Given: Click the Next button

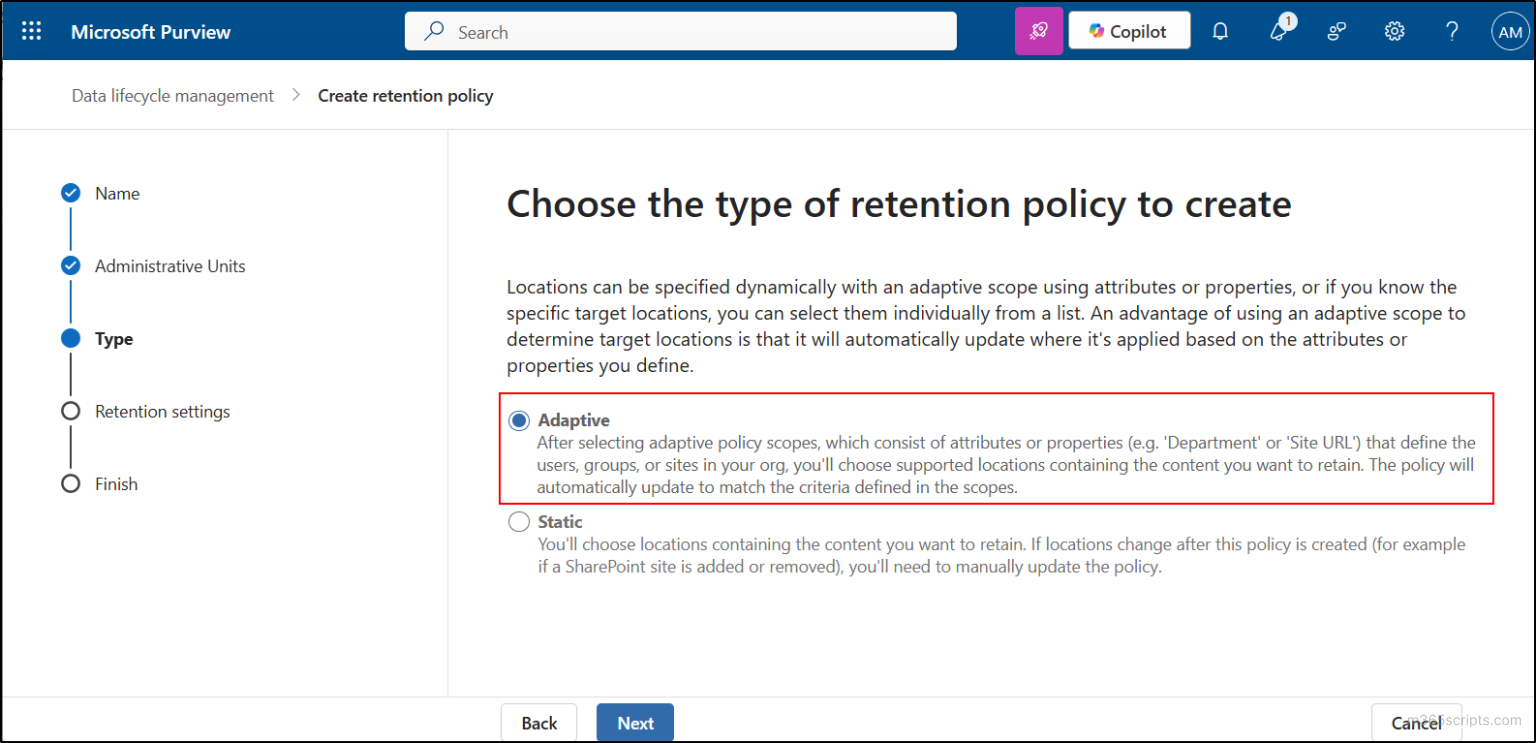Looking at the screenshot, I should click(635, 723).
